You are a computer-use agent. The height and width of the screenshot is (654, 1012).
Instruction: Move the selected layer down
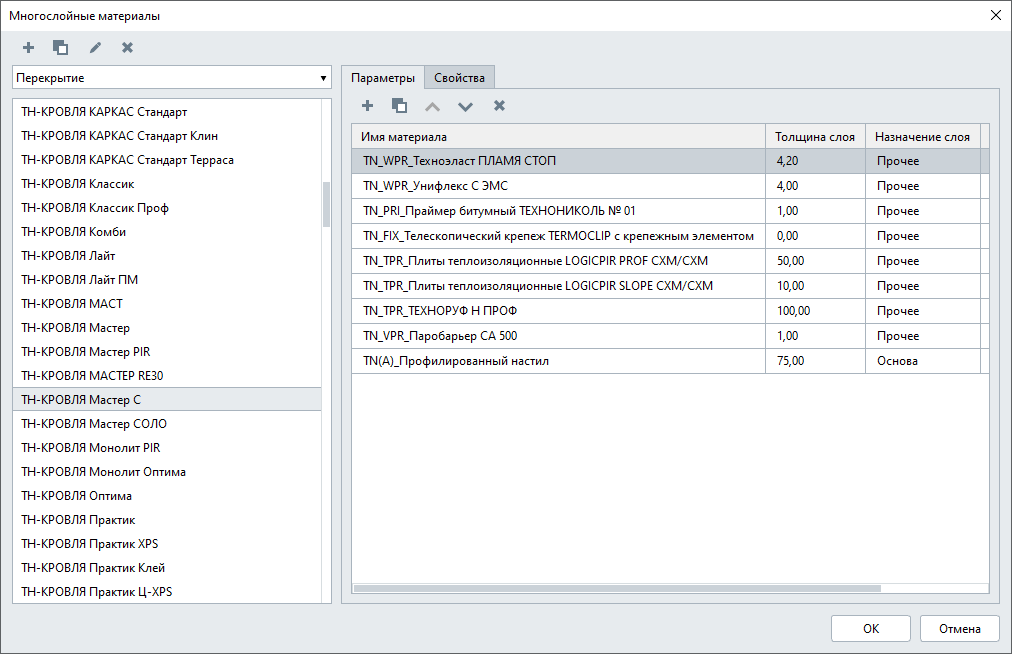[465, 106]
